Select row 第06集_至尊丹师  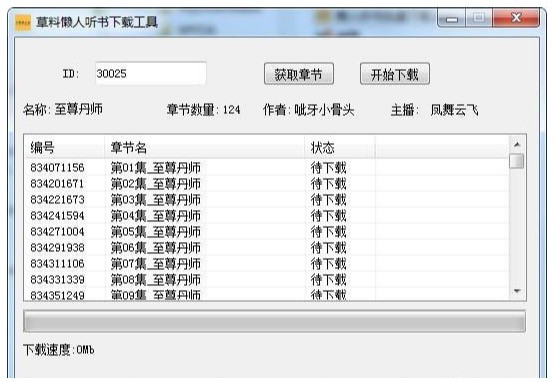(x=267, y=247)
